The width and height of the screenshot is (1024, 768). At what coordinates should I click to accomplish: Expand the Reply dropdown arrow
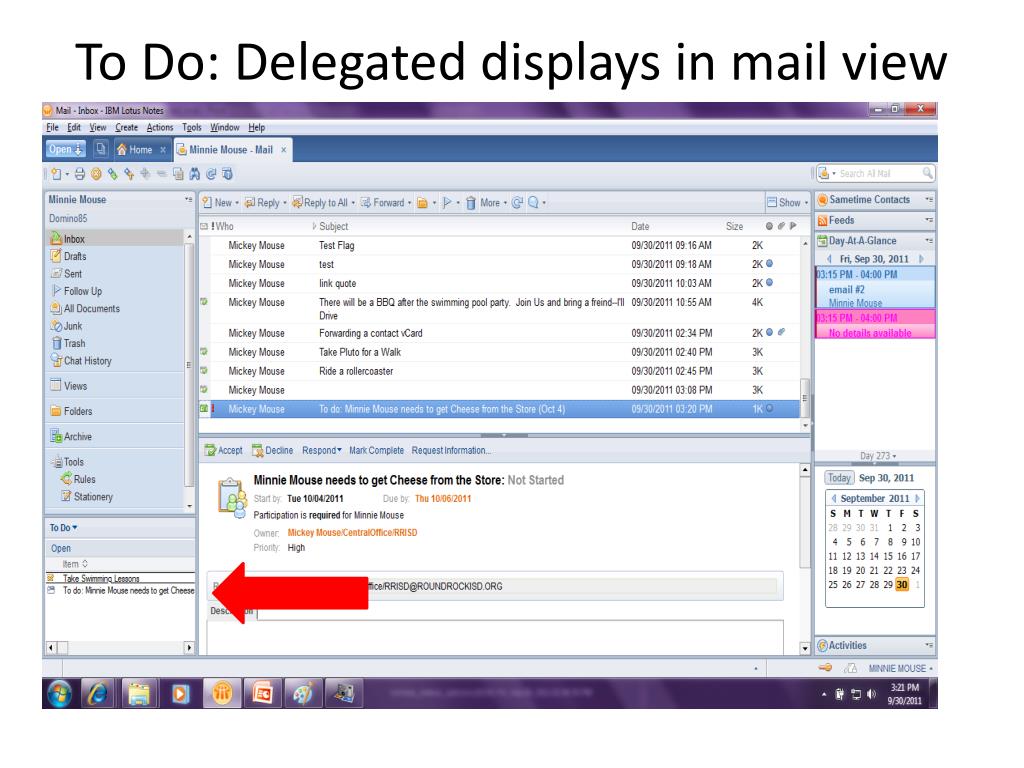(285, 203)
